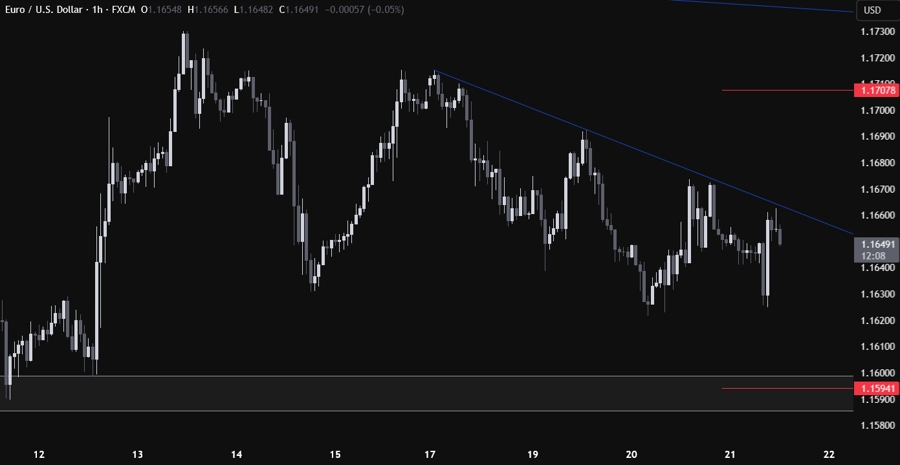
Task: Click the current price label 1.16491
Action: click(x=877, y=243)
